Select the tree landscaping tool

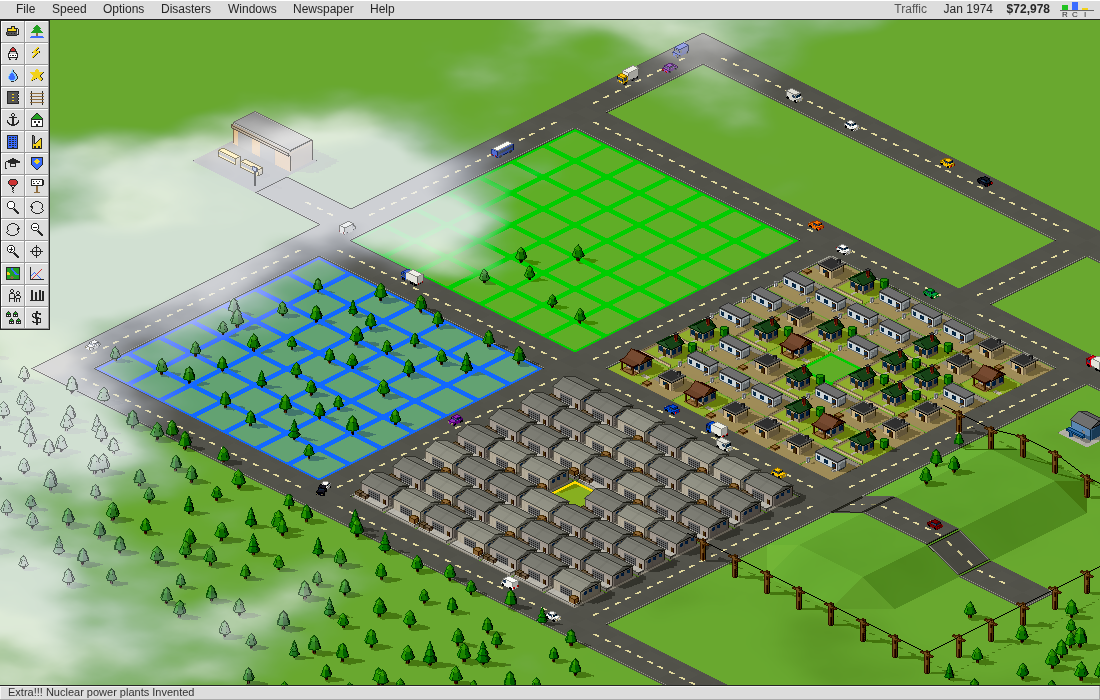click(36, 32)
